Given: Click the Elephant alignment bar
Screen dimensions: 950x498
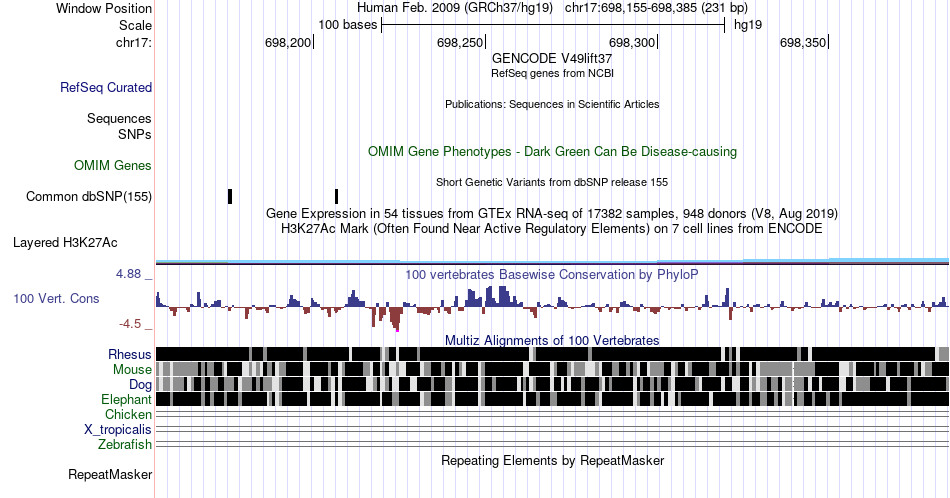Looking at the screenshot, I should click(552, 399).
